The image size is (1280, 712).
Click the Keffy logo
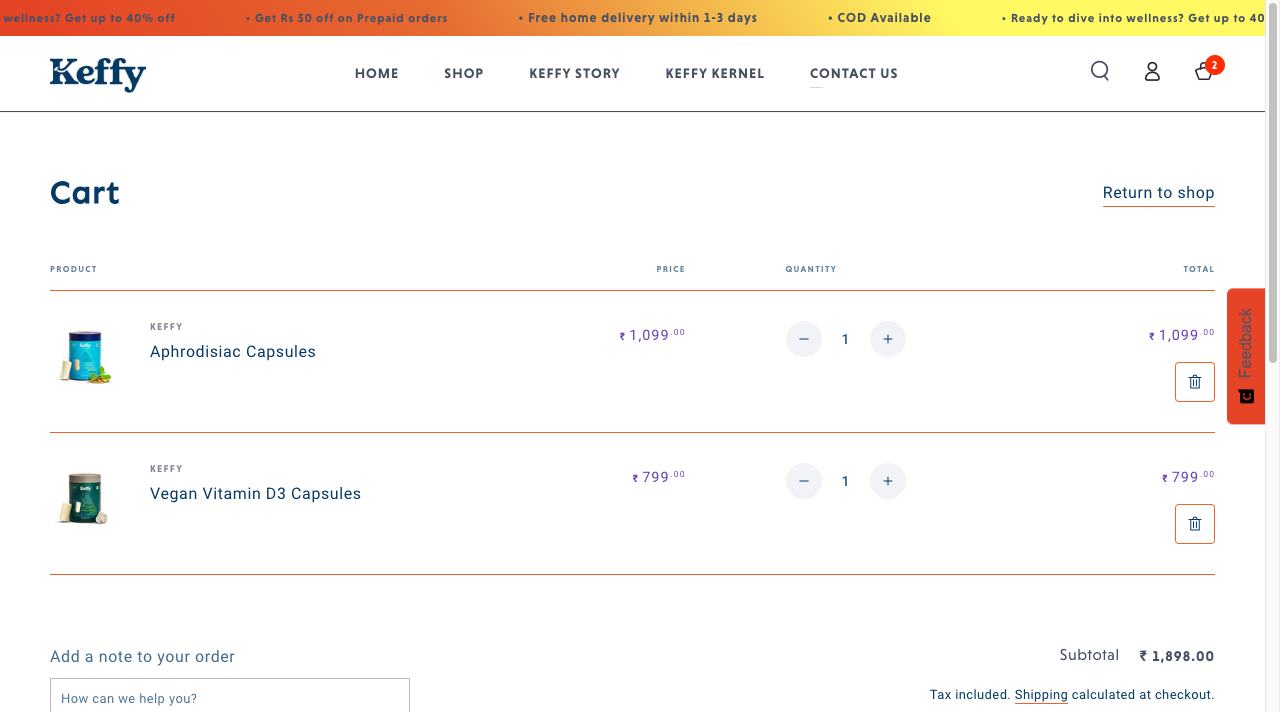pyautogui.click(x=98, y=74)
